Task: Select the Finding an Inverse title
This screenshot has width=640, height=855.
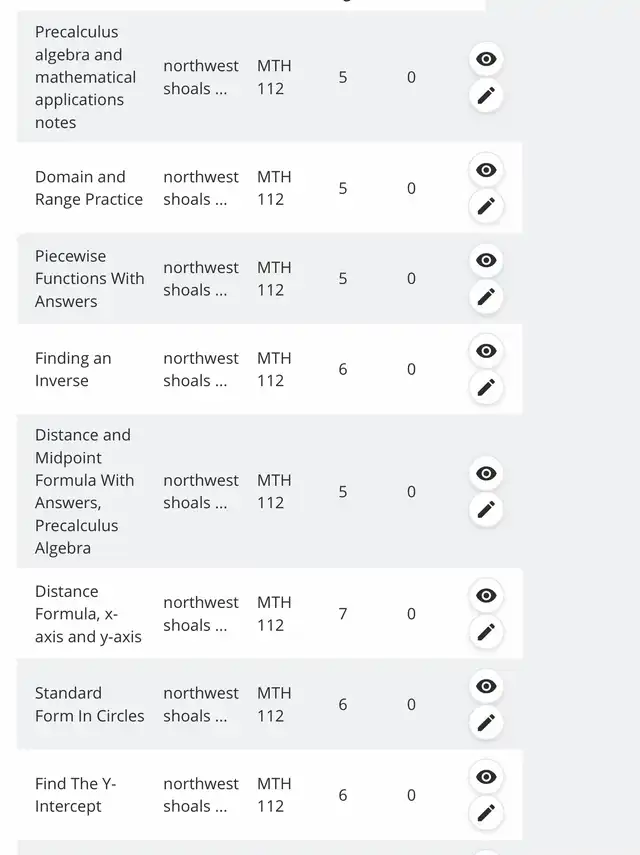Action: pyautogui.click(x=73, y=369)
